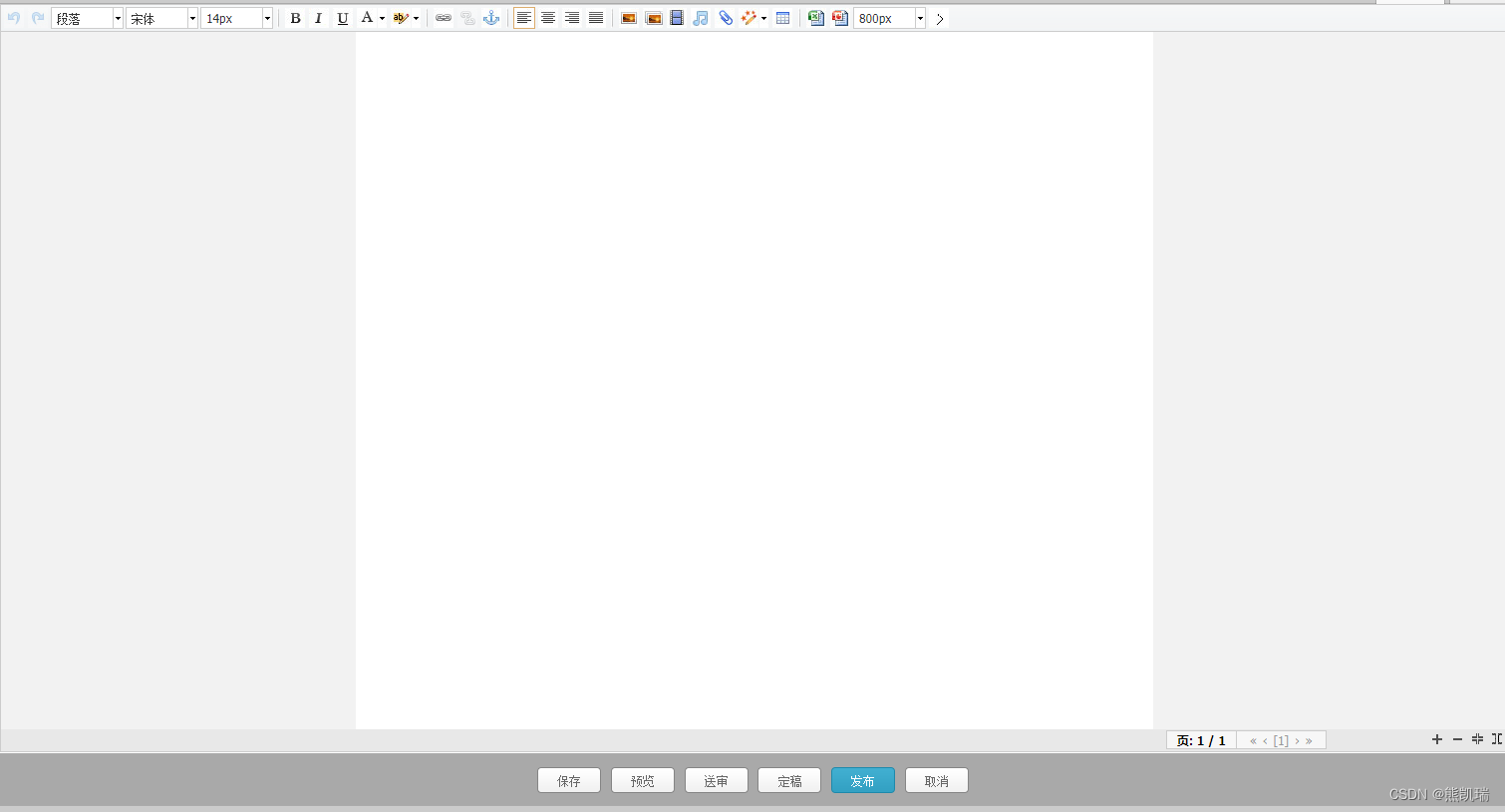Insert attachment with paperclip icon
Viewport: 1505px width, 812px height.
[726, 18]
